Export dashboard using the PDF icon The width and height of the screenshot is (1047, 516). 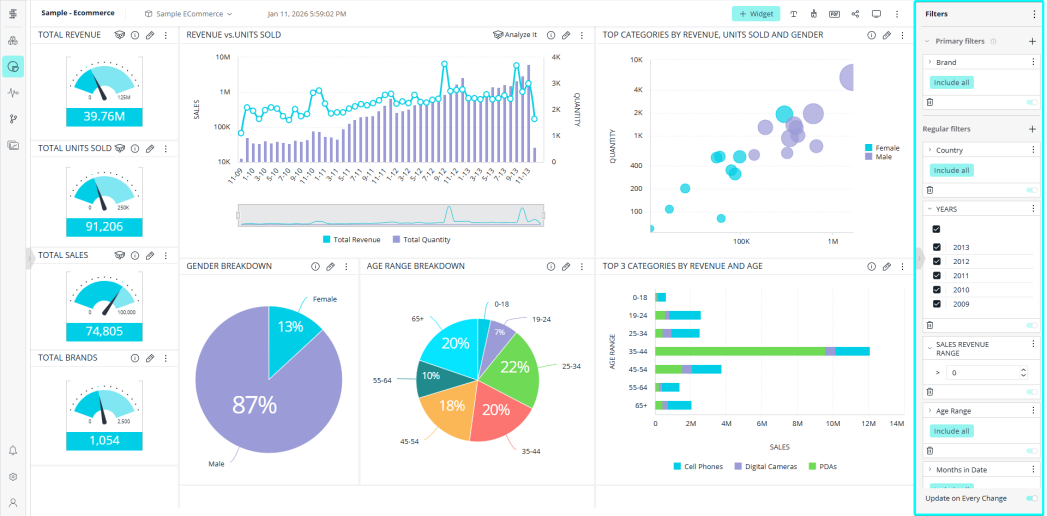(834, 14)
